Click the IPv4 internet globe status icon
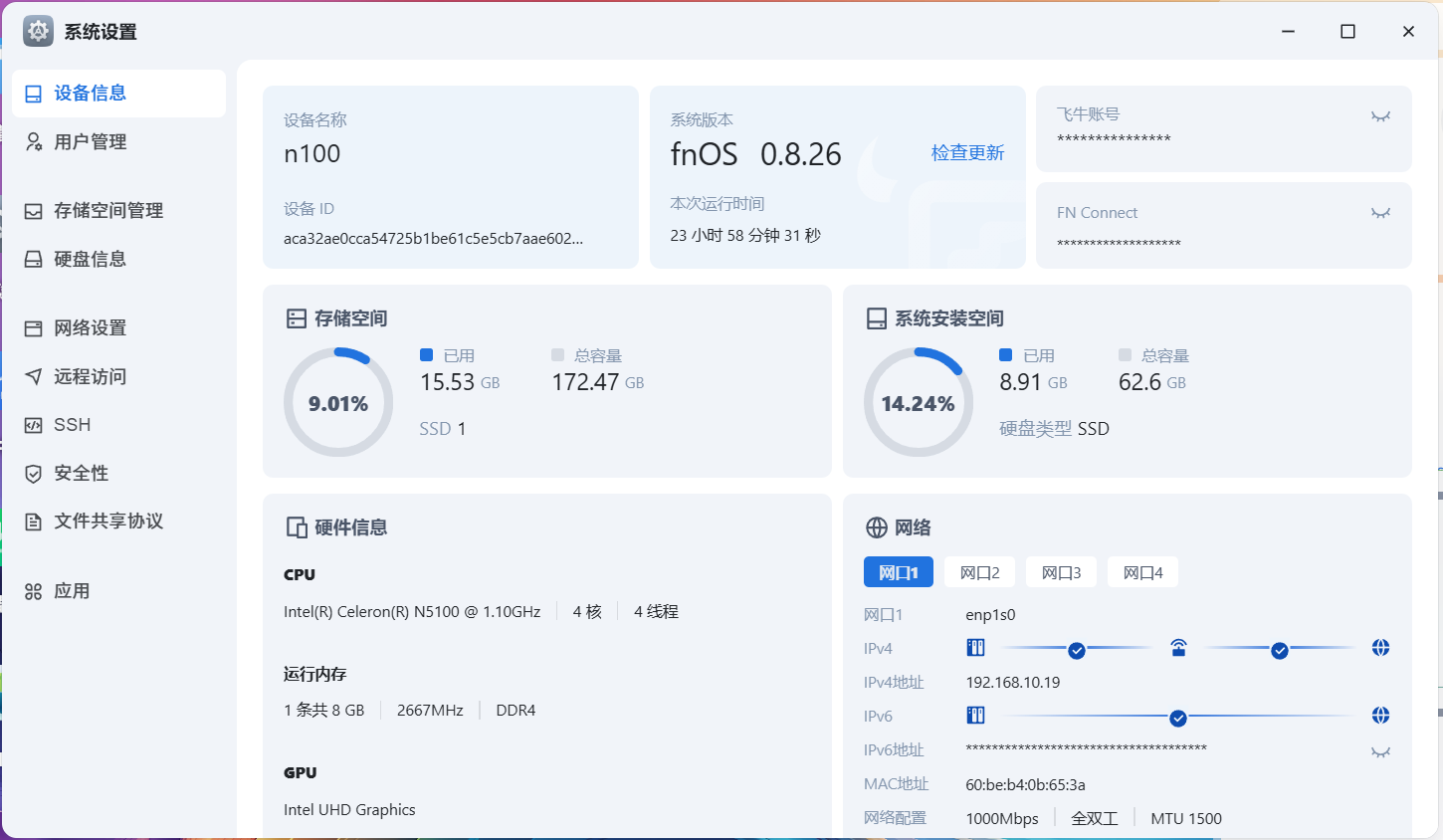Image resolution: width=1443 pixels, height=840 pixels. 1380,648
